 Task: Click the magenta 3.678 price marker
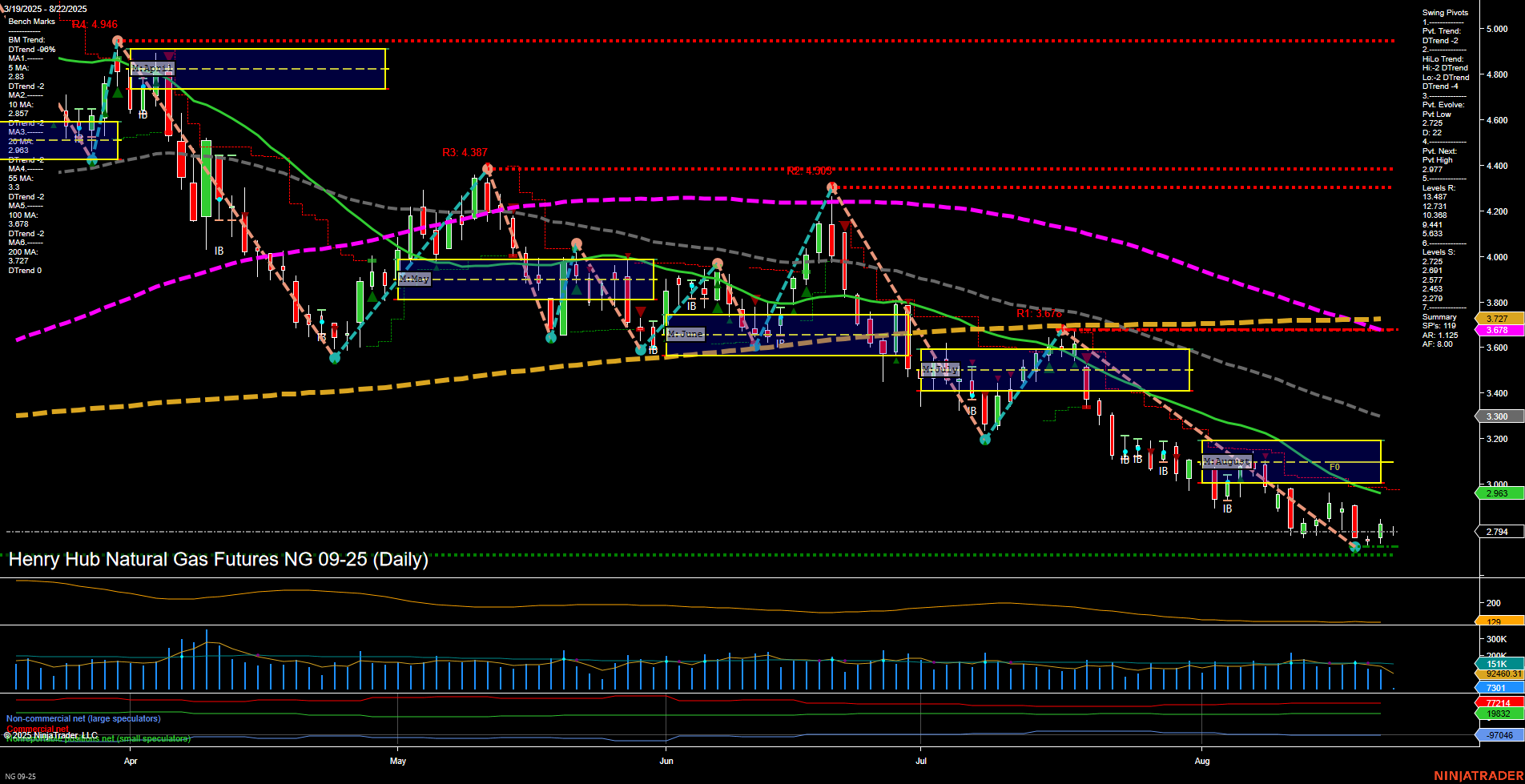1497,329
